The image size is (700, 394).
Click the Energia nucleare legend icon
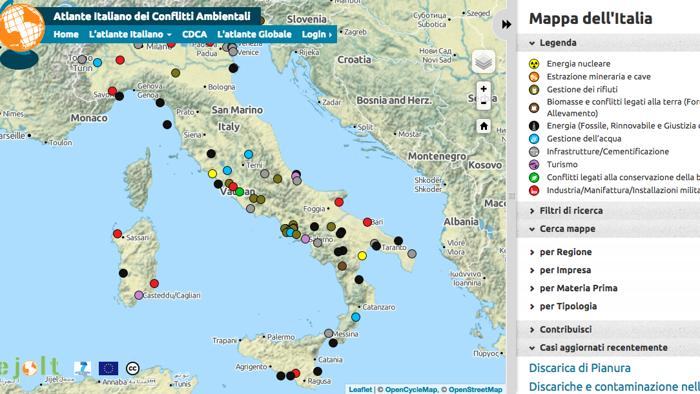tap(534, 64)
